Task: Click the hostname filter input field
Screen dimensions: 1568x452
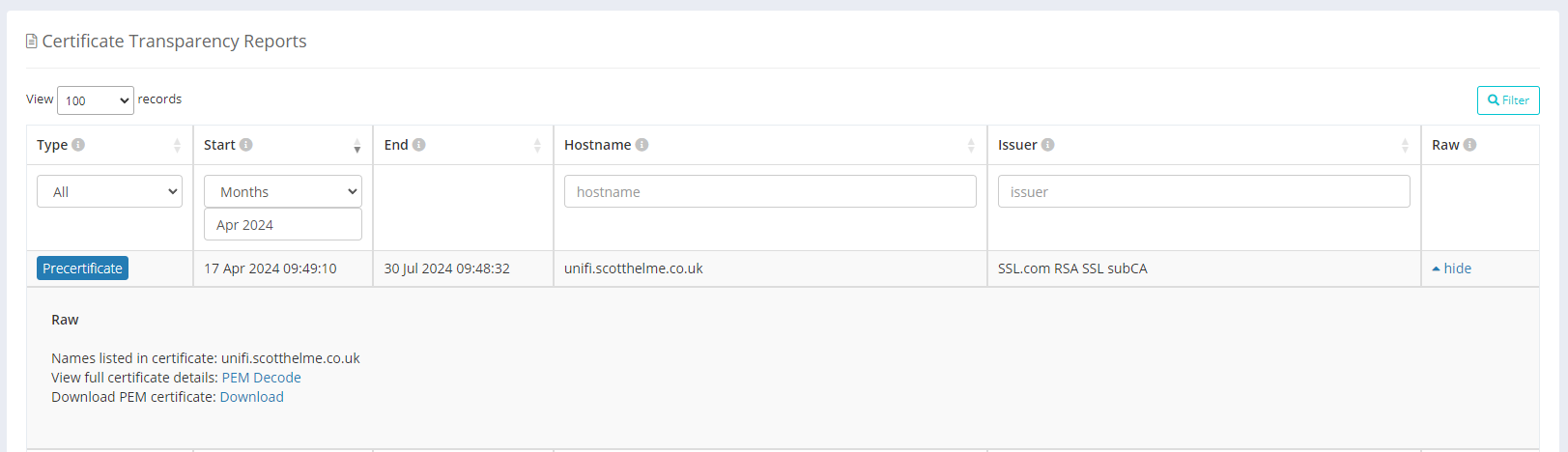Action: tap(770, 191)
